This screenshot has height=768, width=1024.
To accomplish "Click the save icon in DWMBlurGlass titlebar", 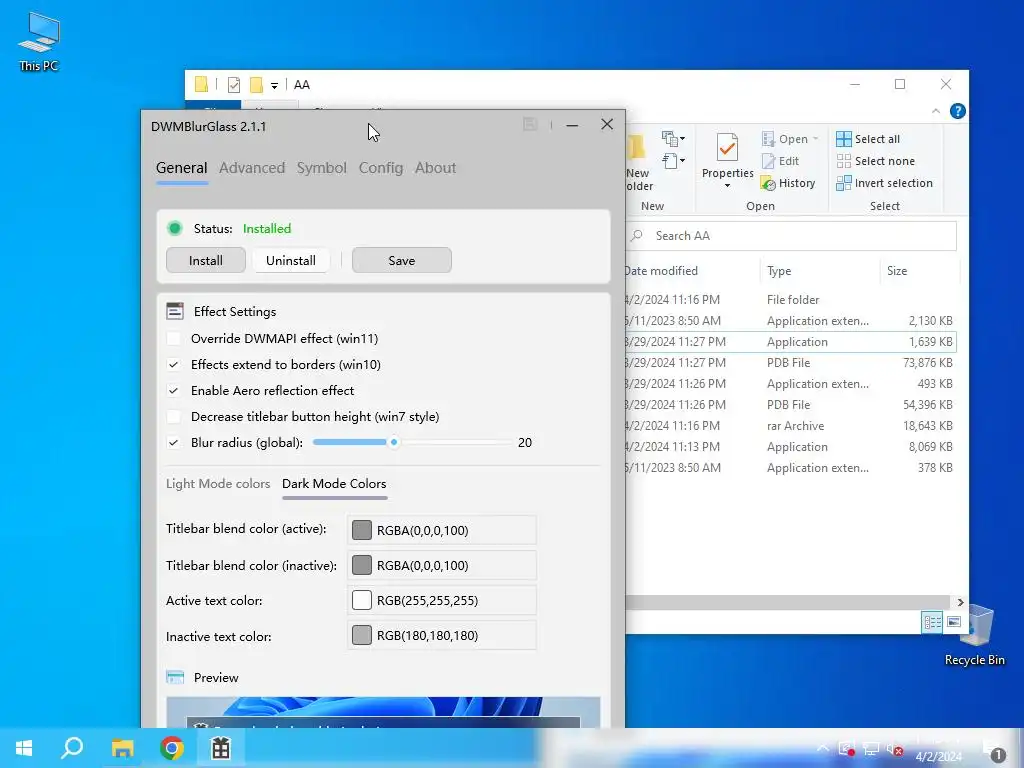I will 530,124.
